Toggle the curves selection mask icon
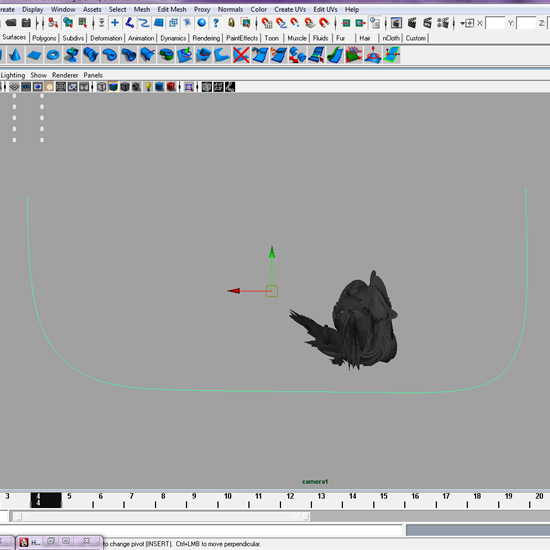Screen dimensions: 550x550 click(143, 23)
